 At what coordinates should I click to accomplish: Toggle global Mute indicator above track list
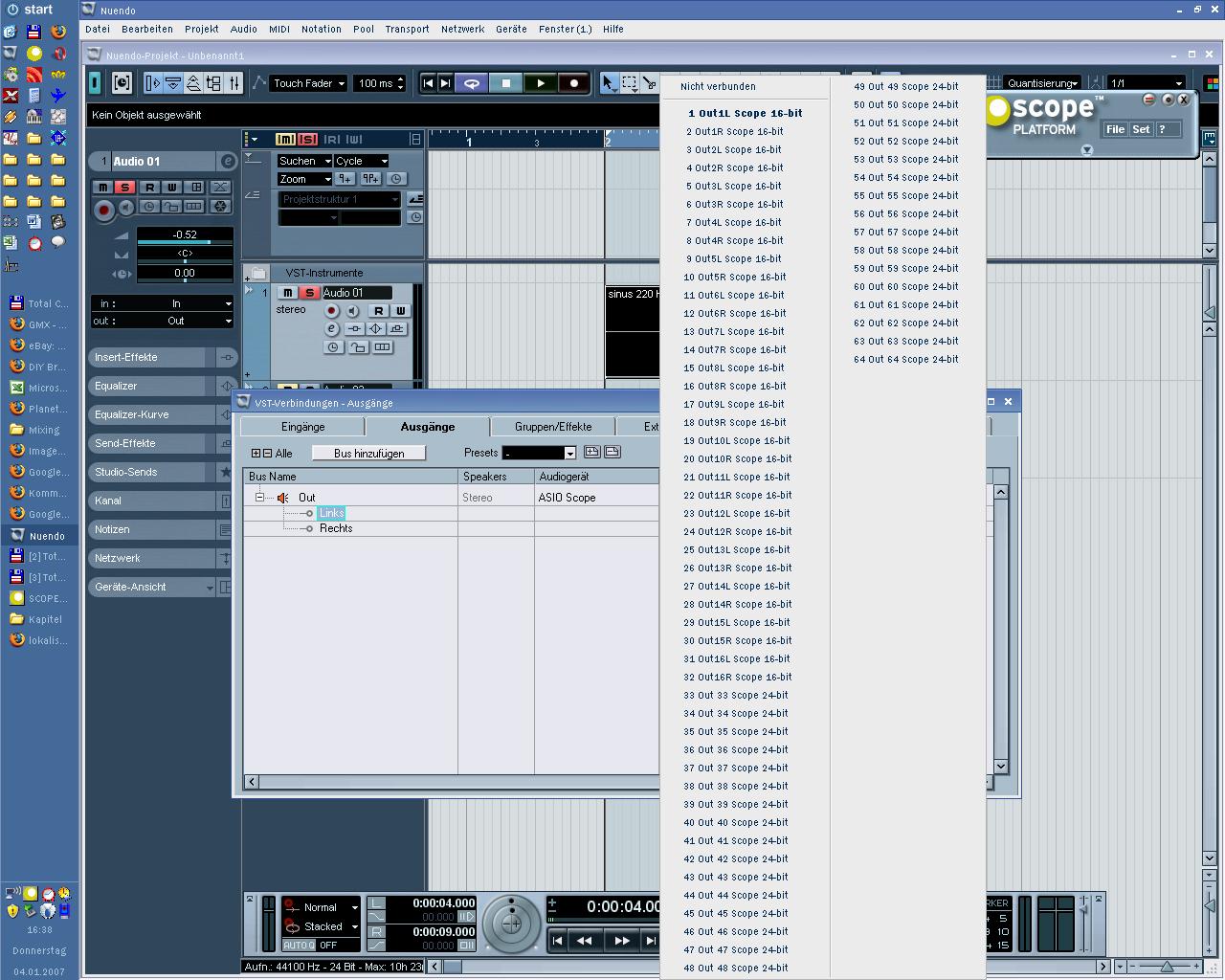click(x=285, y=139)
